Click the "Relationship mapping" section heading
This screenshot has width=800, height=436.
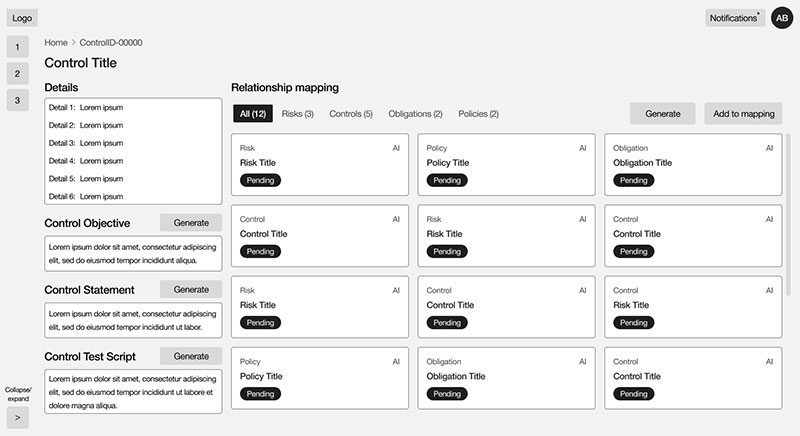(x=285, y=88)
